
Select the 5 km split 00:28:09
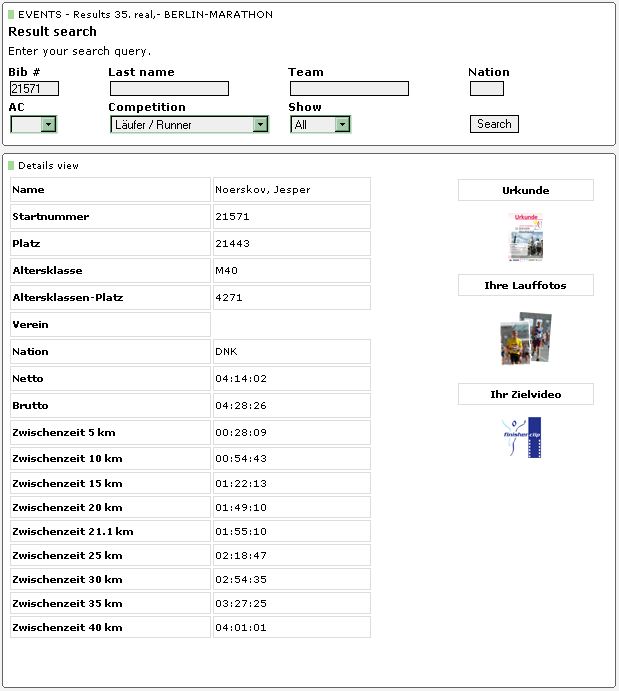241,432
